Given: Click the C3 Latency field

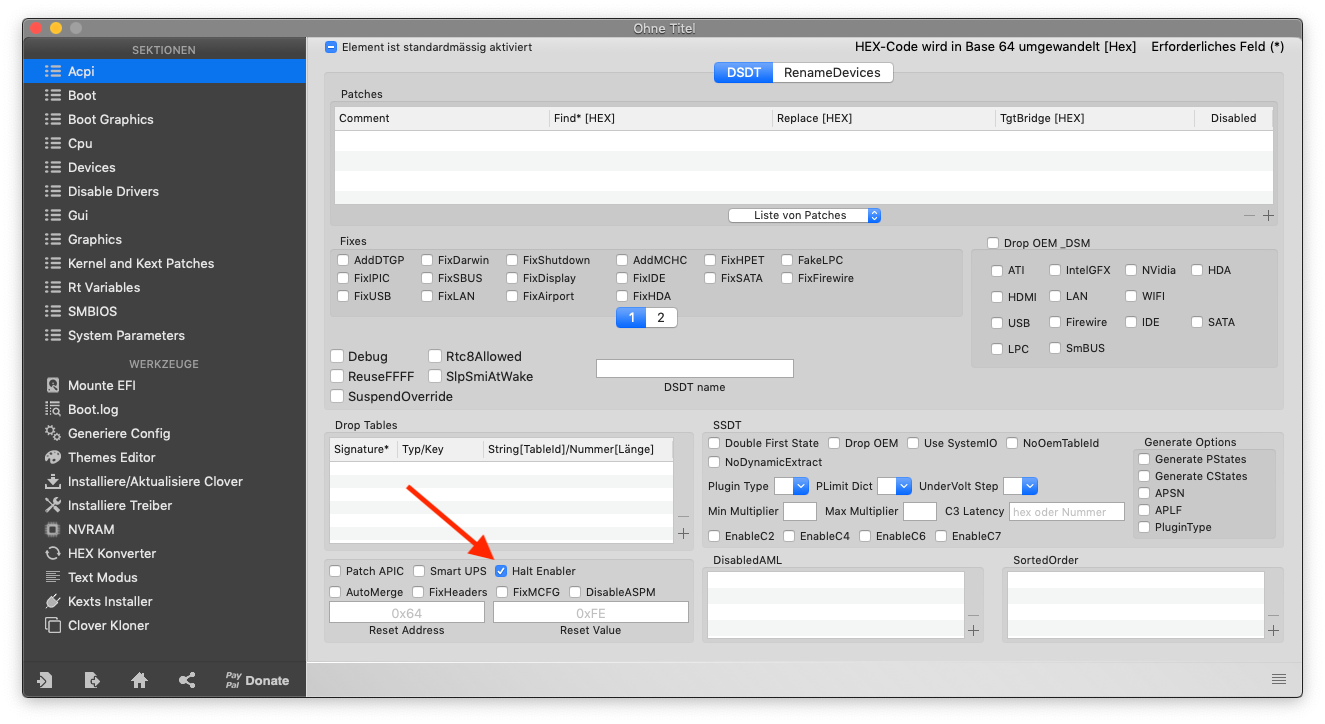Looking at the screenshot, I should point(1067,512).
